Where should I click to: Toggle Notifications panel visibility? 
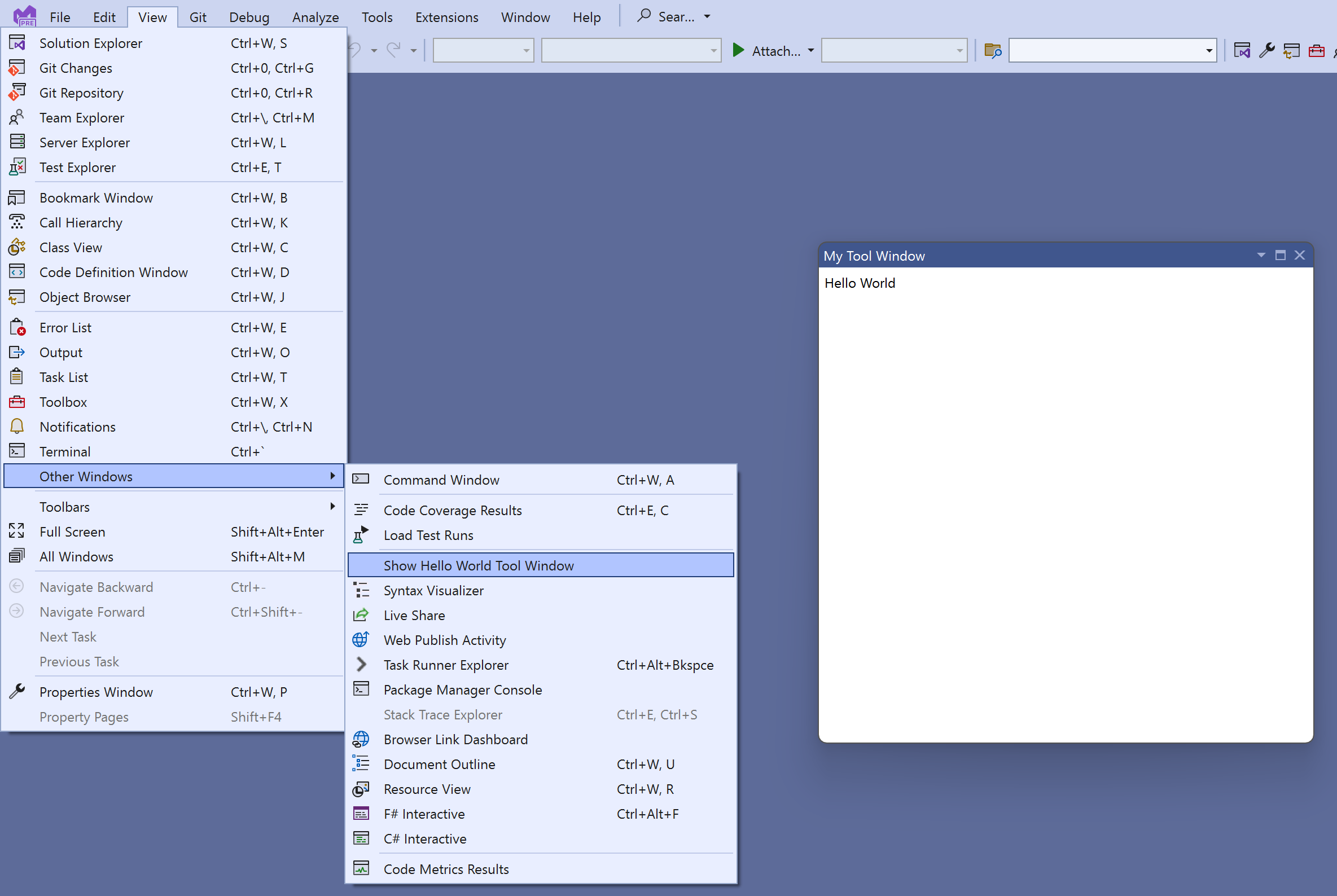(x=77, y=426)
